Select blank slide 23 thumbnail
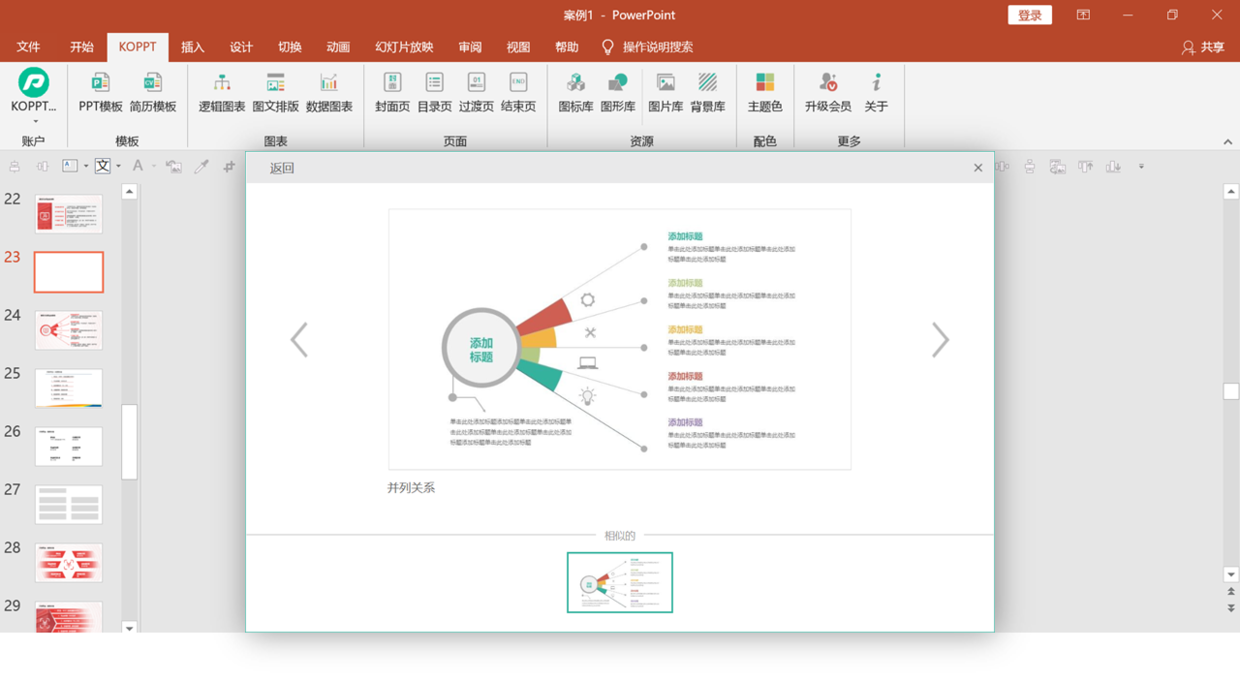1240x682 pixels. pyautogui.click(x=69, y=272)
